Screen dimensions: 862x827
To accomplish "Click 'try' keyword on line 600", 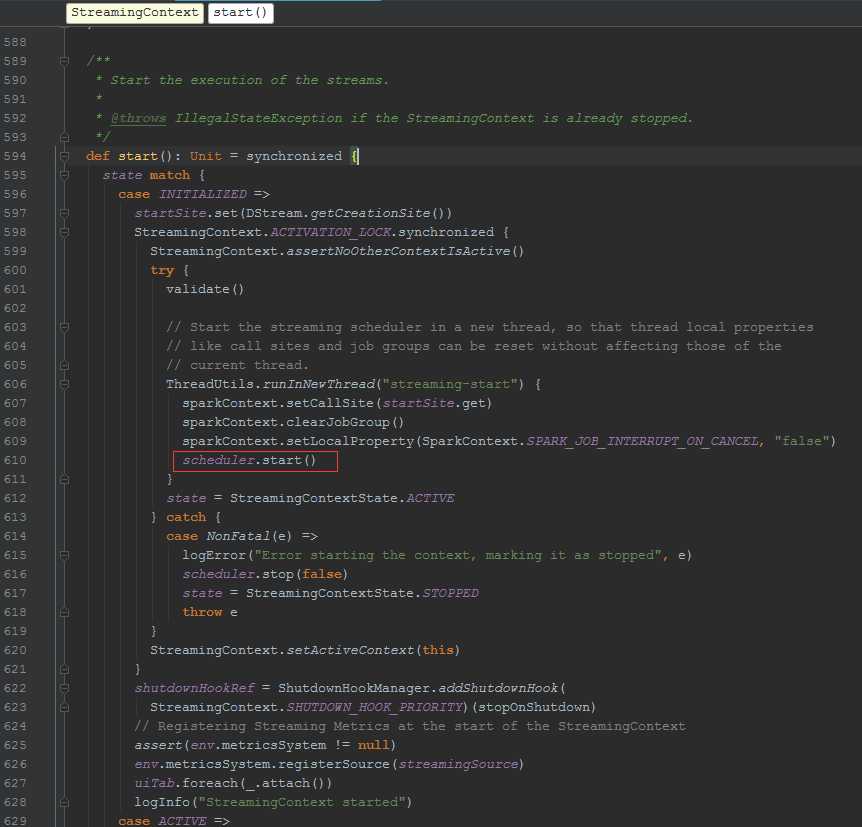I will point(162,271).
